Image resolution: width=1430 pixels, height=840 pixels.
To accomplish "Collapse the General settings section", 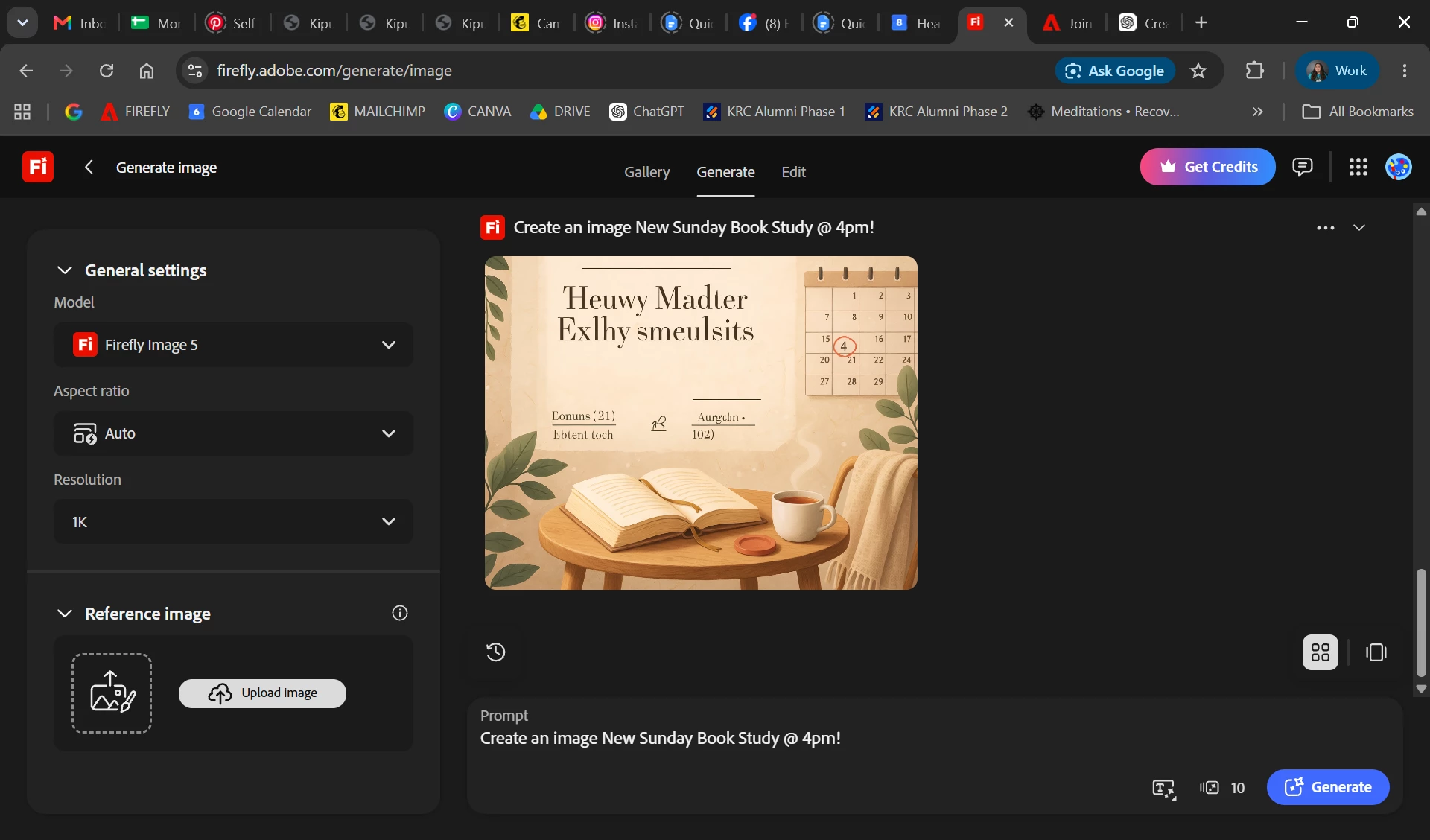I will (x=65, y=270).
